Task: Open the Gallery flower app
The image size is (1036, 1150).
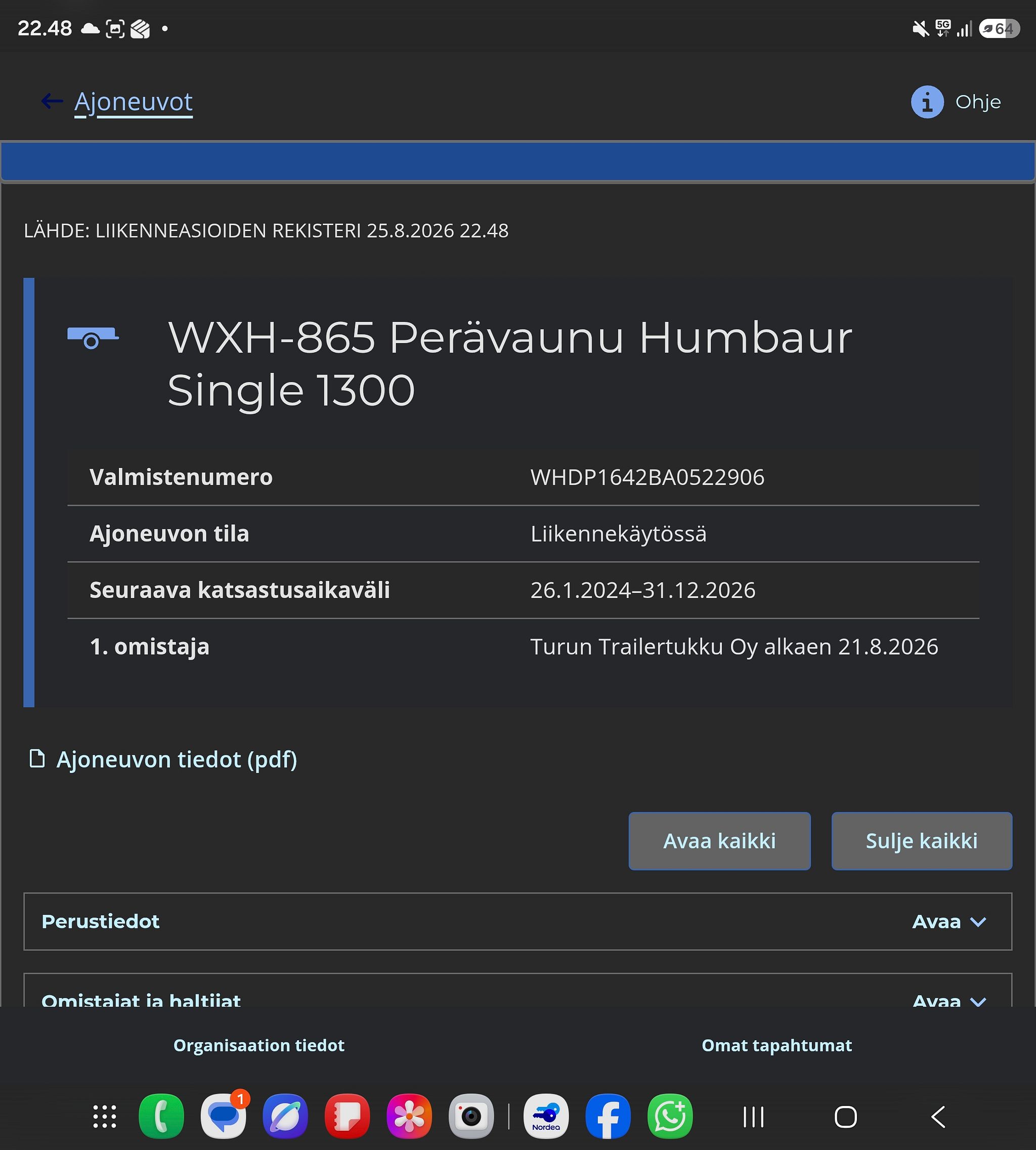Action: (409, 1117)
